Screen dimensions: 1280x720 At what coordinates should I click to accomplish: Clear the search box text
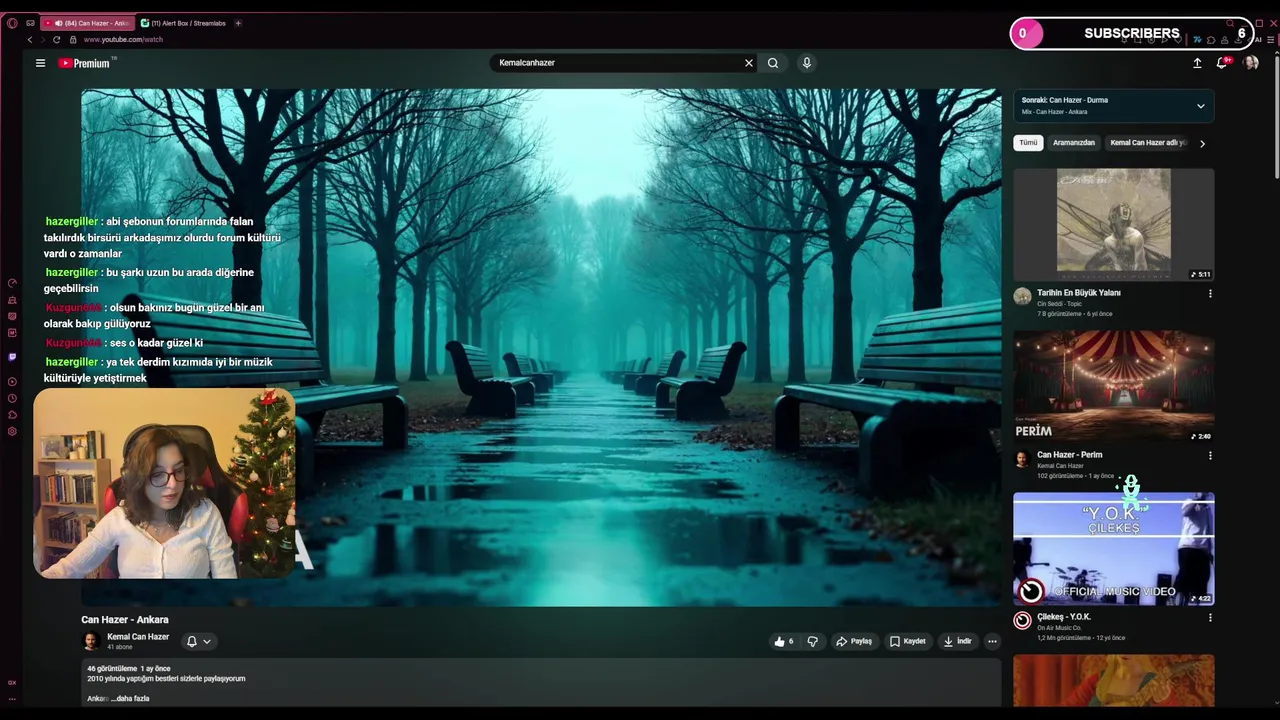[748, 63]
